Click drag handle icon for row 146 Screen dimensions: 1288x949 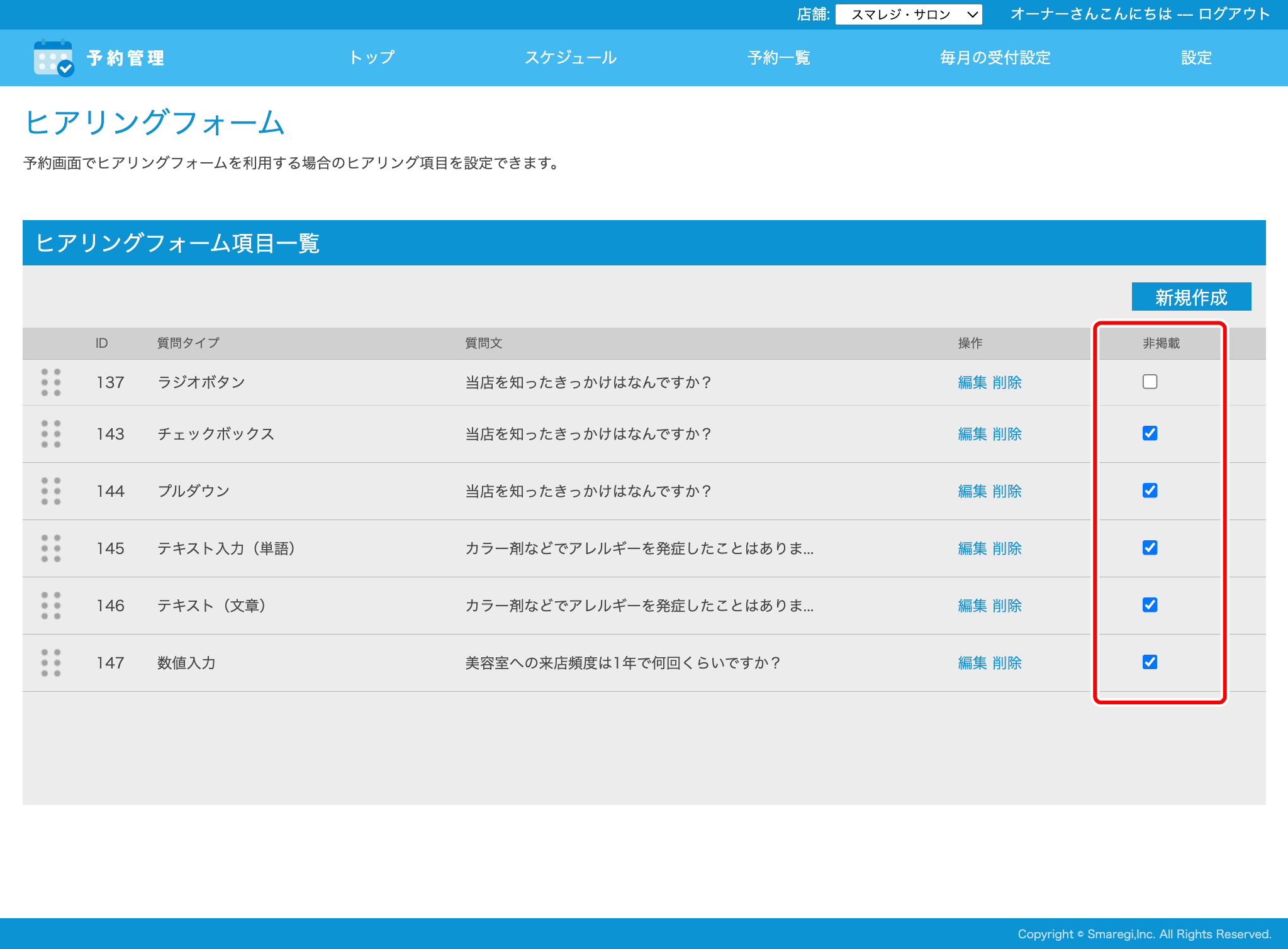tap(51, 606)
